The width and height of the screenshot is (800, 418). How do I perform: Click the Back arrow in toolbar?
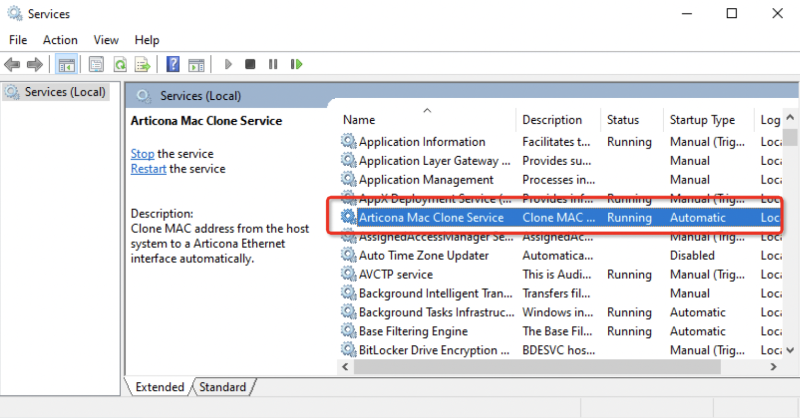(12, 64)
